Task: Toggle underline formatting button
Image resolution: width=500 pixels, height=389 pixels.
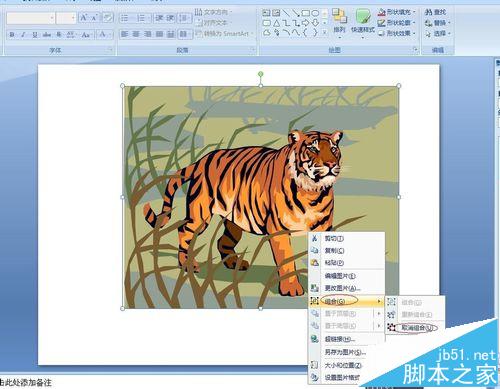Action: tap(35, 34)
